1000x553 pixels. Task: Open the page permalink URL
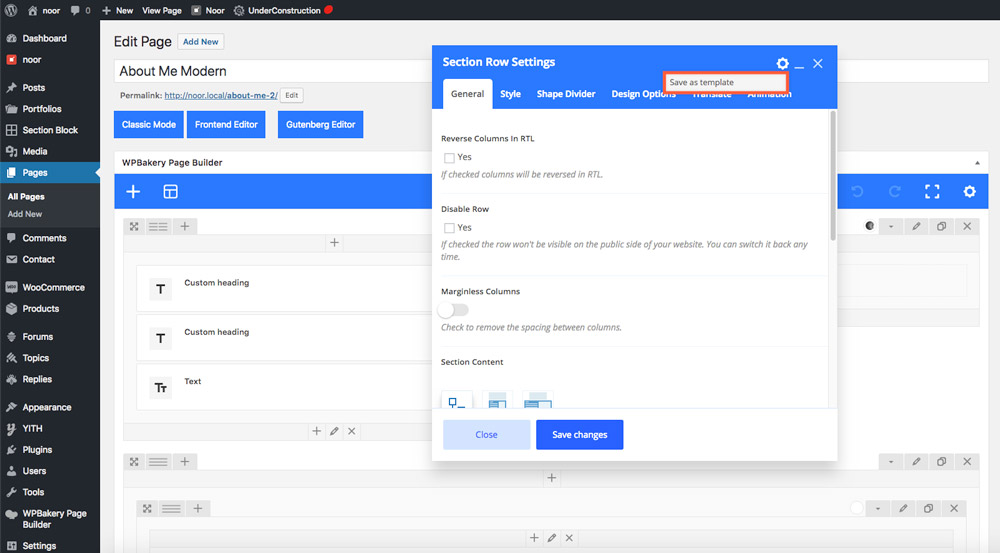click(x=221, y=95)
